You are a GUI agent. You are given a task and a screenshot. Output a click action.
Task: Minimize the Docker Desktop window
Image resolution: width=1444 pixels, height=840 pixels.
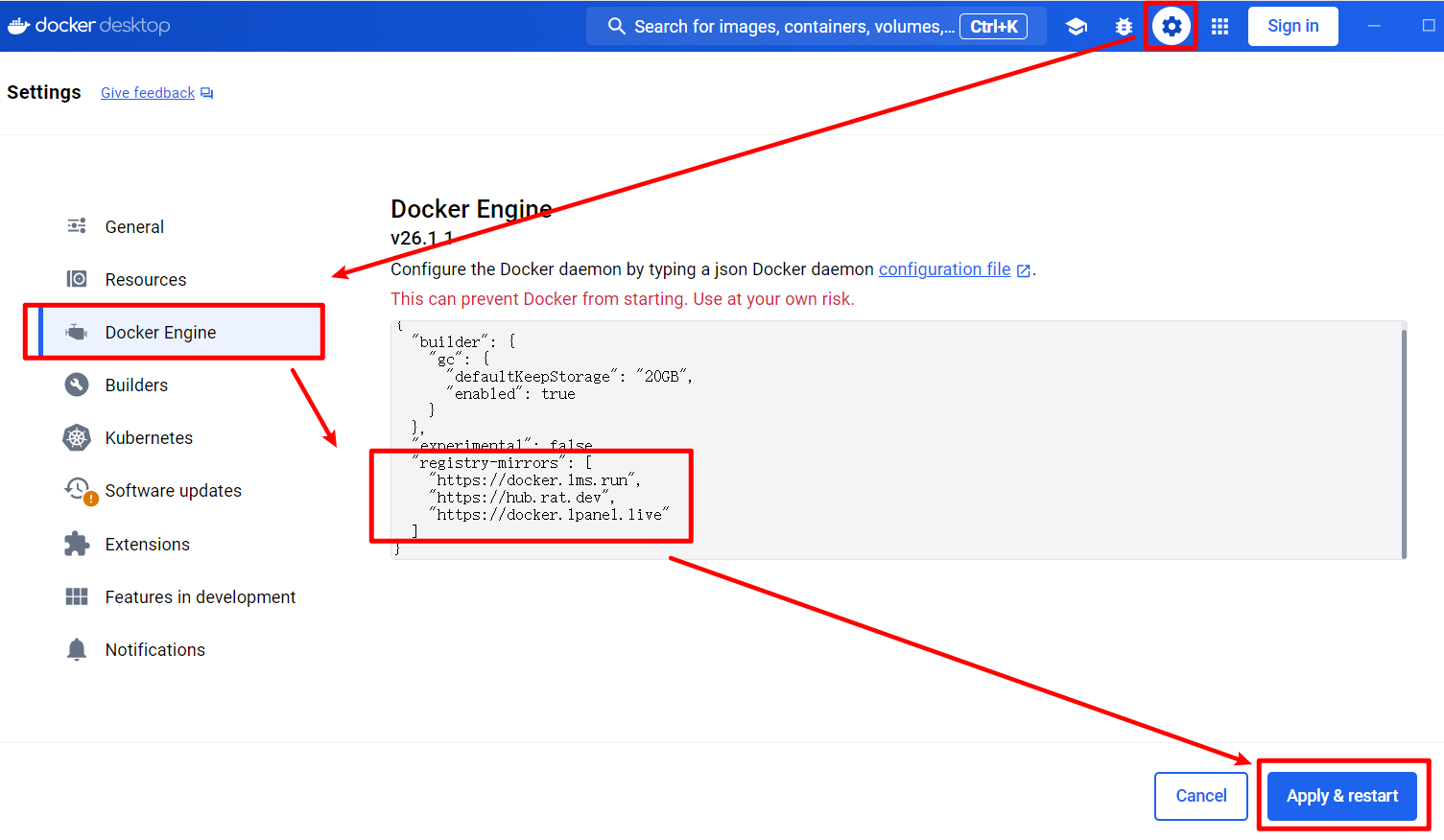click(x=1374, y=26)
